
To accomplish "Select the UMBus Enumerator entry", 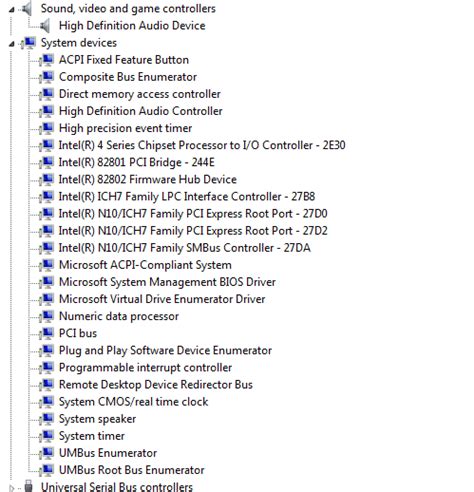I will pos(108,453).
